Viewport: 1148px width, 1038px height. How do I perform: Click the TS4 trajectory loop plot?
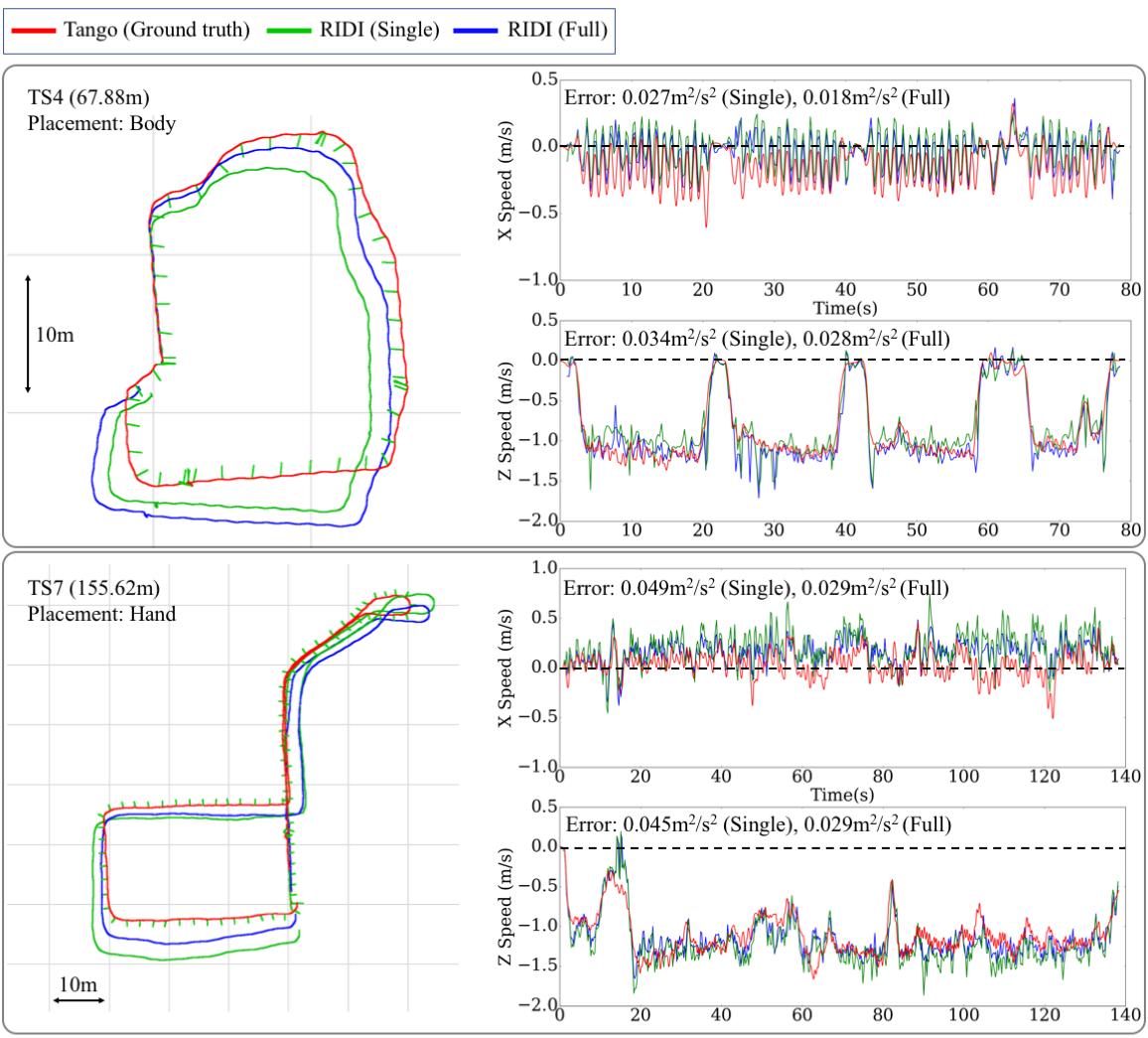(249, 329)
